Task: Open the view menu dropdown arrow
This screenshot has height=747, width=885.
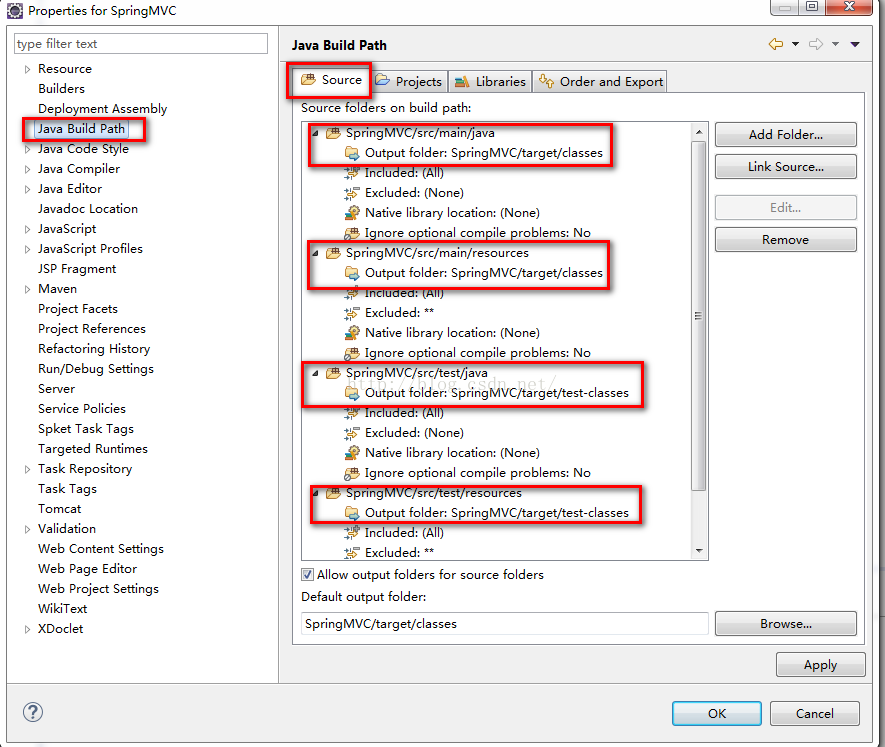Action: [855, 44]
